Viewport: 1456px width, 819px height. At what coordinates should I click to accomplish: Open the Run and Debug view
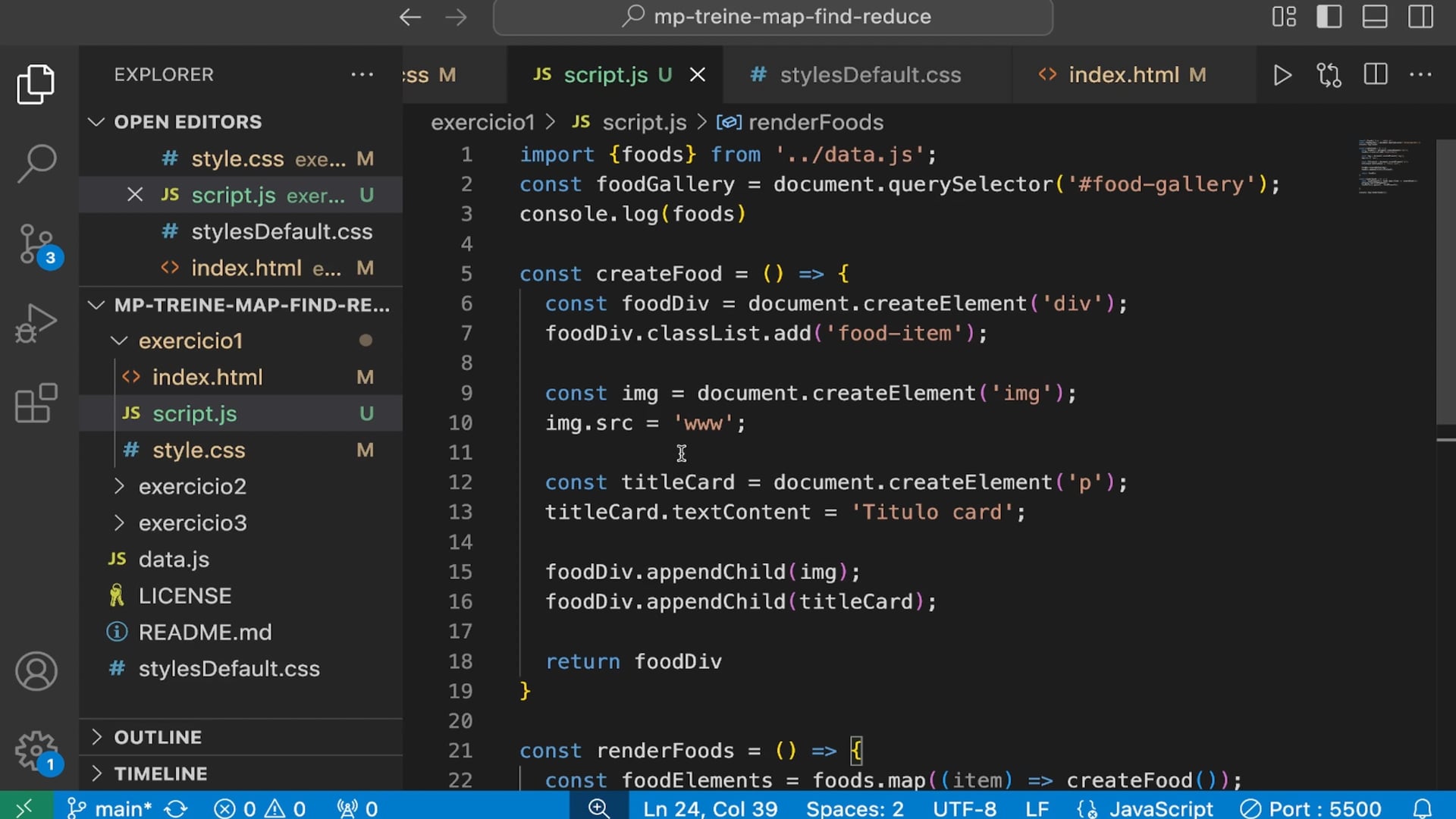tap(36, 324)
